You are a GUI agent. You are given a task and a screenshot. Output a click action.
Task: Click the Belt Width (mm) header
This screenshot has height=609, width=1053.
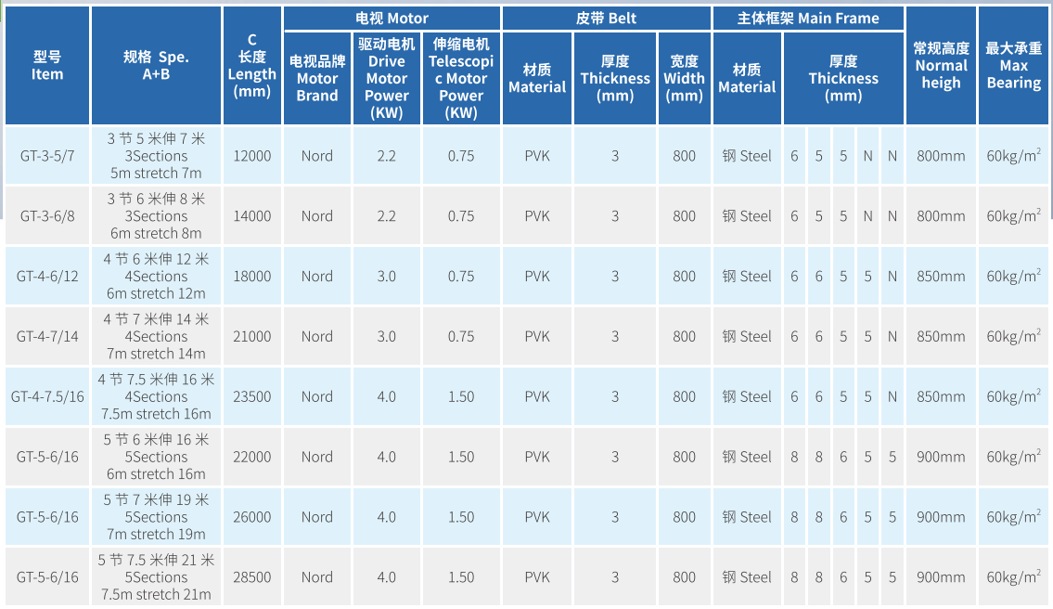point(684,79)
